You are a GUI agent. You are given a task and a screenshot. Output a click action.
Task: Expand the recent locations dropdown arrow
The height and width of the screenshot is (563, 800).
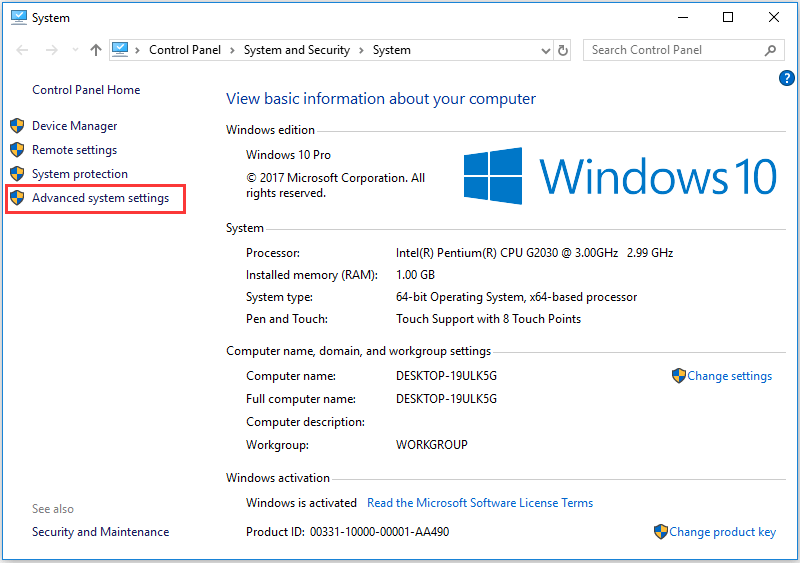point(75,50)
